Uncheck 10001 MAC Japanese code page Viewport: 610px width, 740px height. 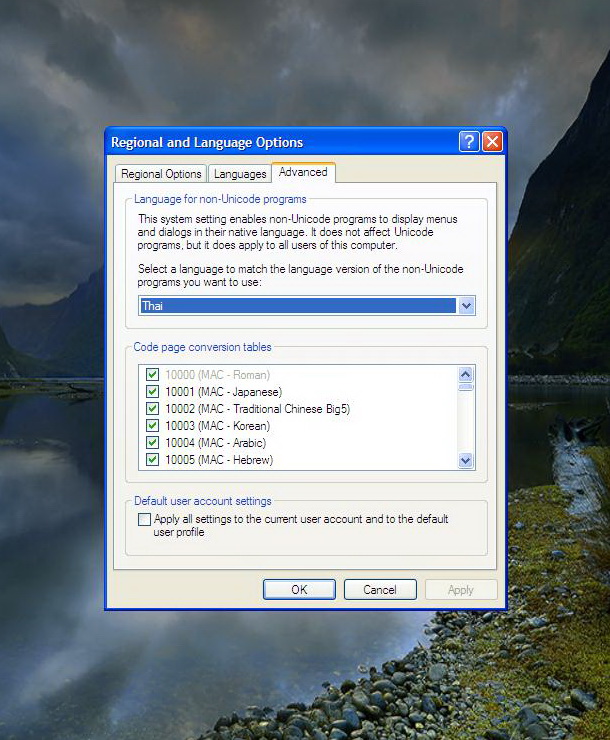pyautogui.click(x=152, y=392)
